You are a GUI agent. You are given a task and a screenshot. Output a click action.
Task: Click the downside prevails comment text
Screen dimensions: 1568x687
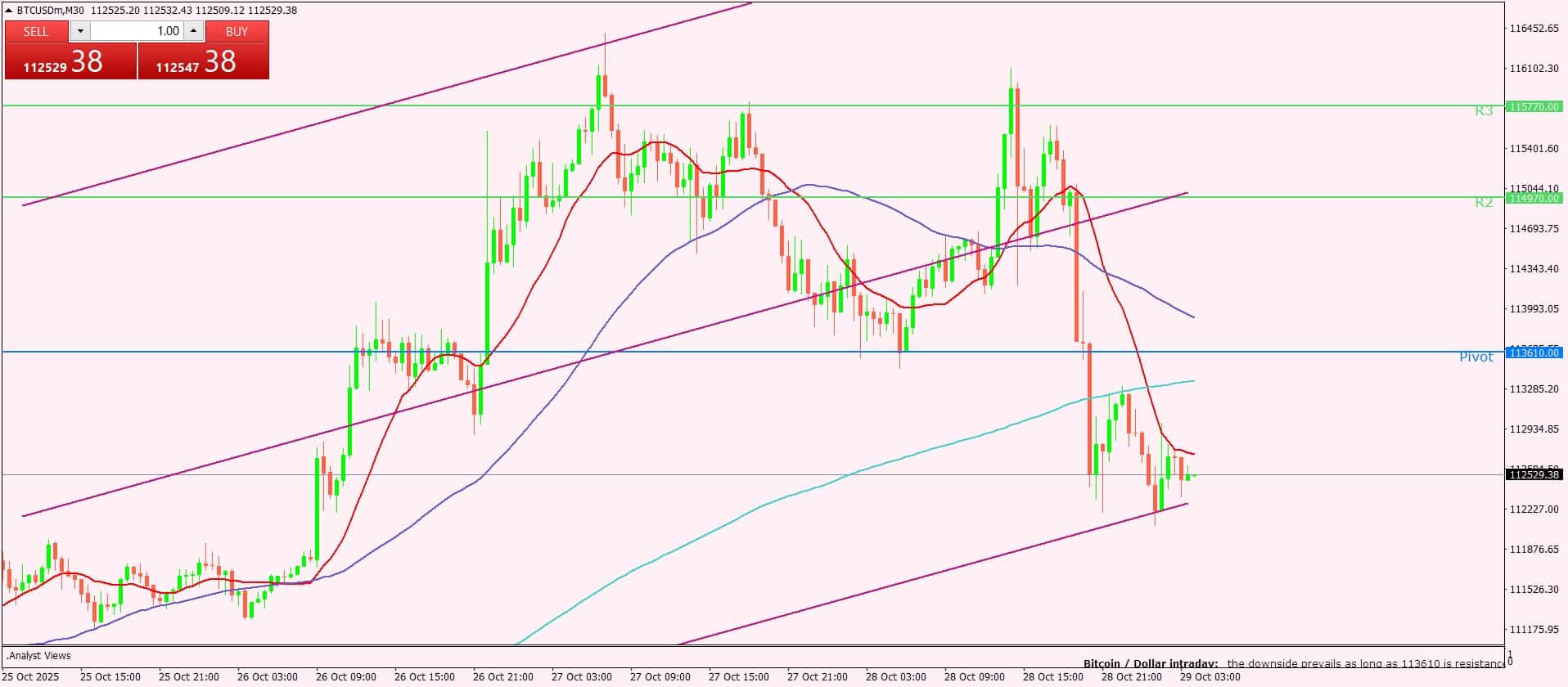coord(1365,663)
